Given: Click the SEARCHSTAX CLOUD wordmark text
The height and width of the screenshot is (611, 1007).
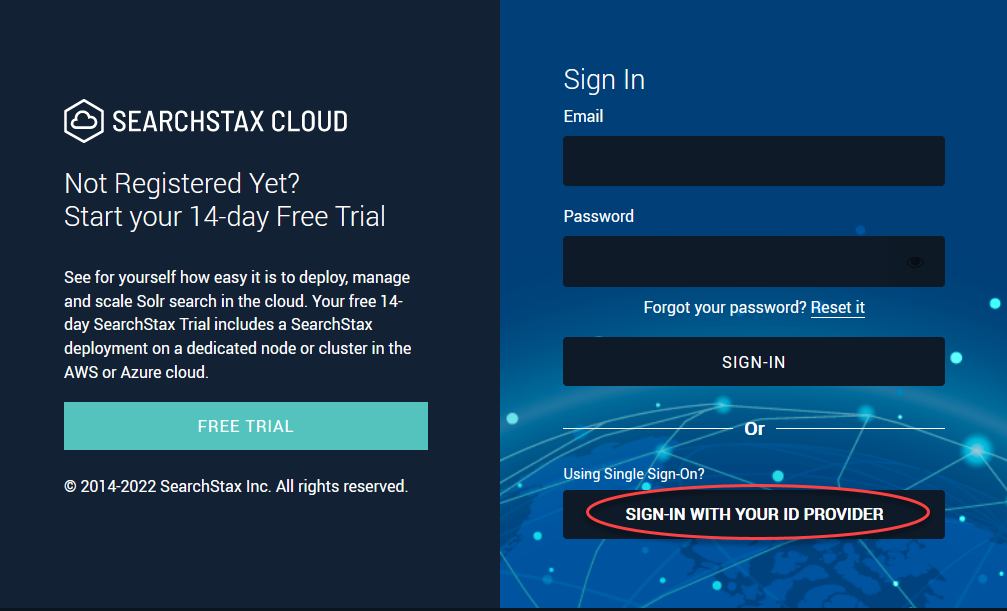Looking at the screenshot, I should click(x=230, y=121).
